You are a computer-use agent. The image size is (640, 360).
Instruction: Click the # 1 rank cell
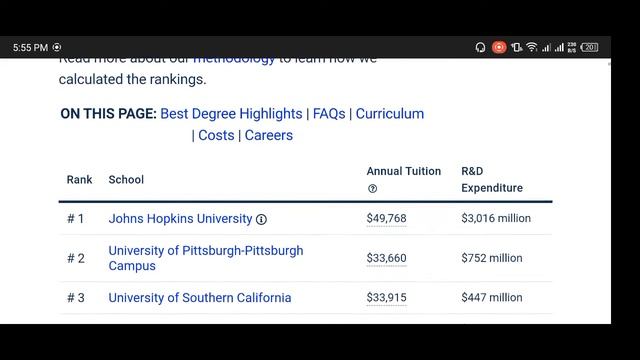click(x=76, y=219)
